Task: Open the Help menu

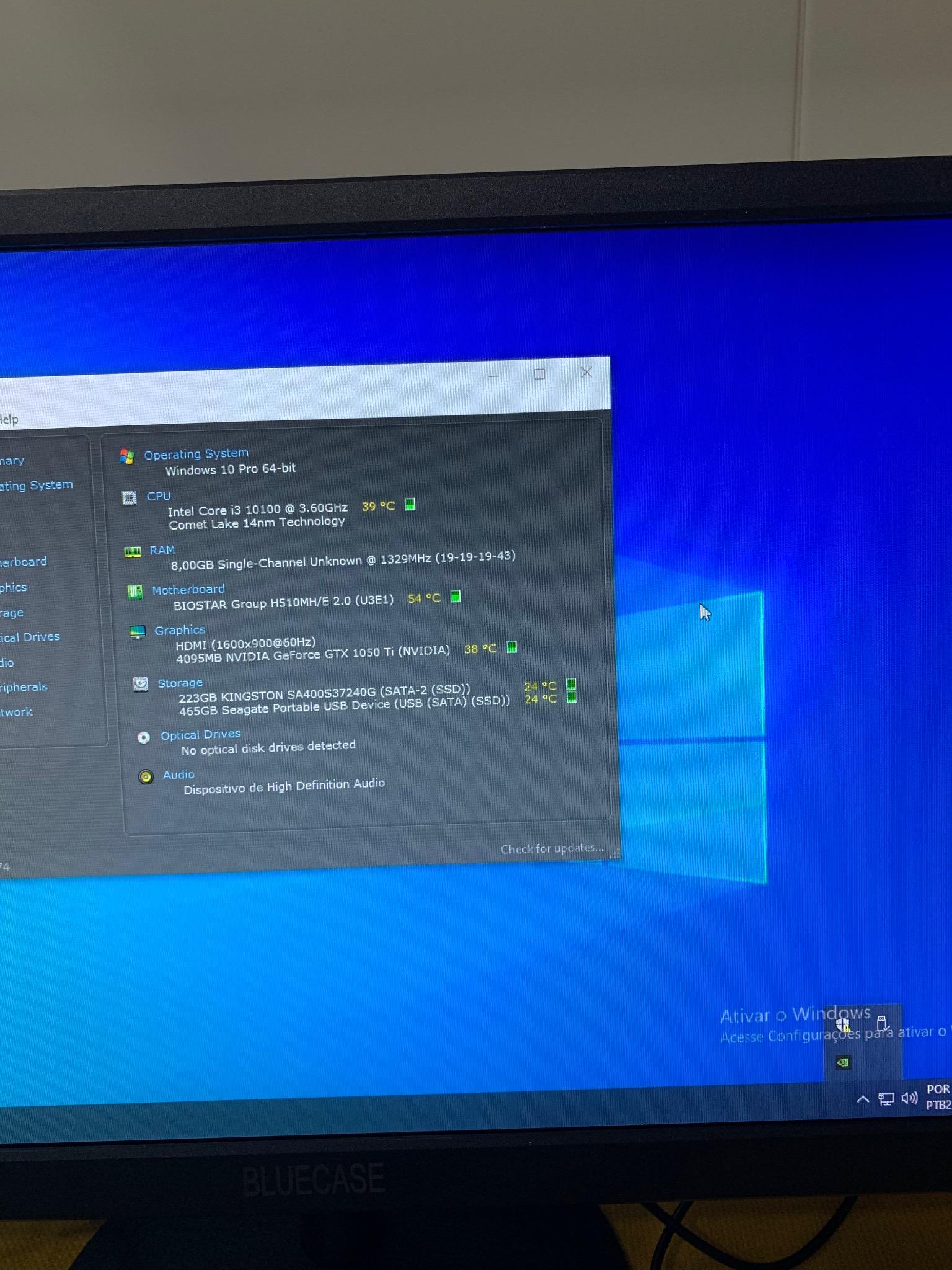Action: 9,420
